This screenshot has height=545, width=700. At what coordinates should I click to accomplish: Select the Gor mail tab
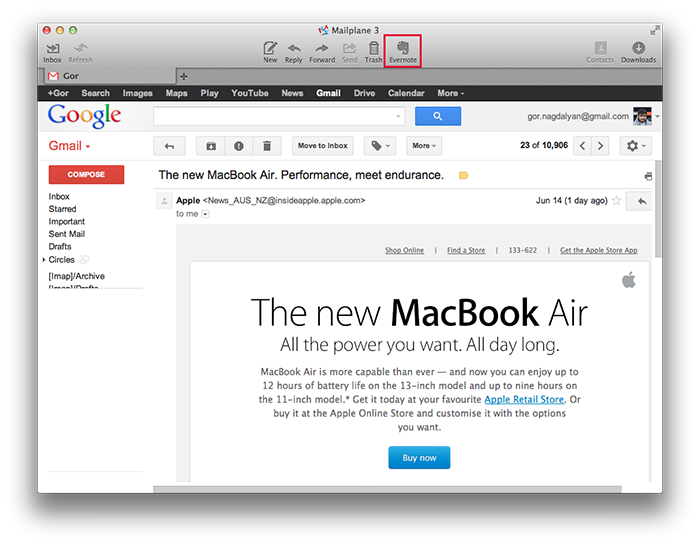point(108,76)
